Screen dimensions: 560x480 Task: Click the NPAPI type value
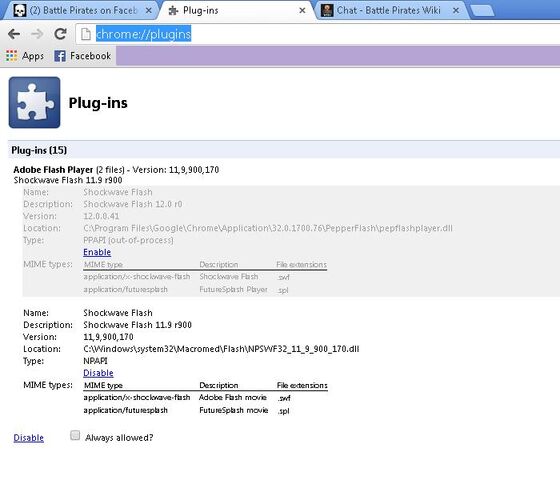[95, 361]
